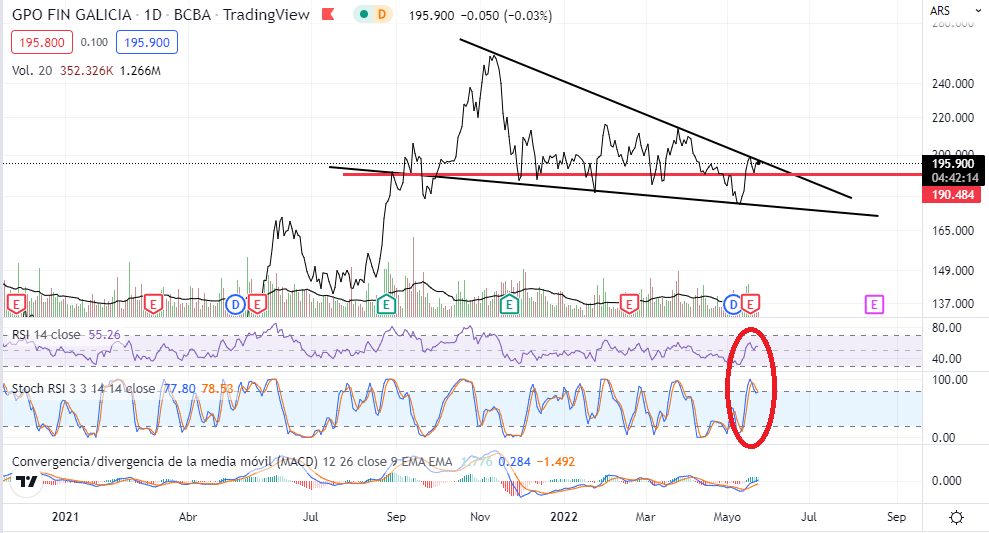This screenshot has width=989, height=533.
Task: Select the MACD 12 26 close legend
Action: pos(231,462)
